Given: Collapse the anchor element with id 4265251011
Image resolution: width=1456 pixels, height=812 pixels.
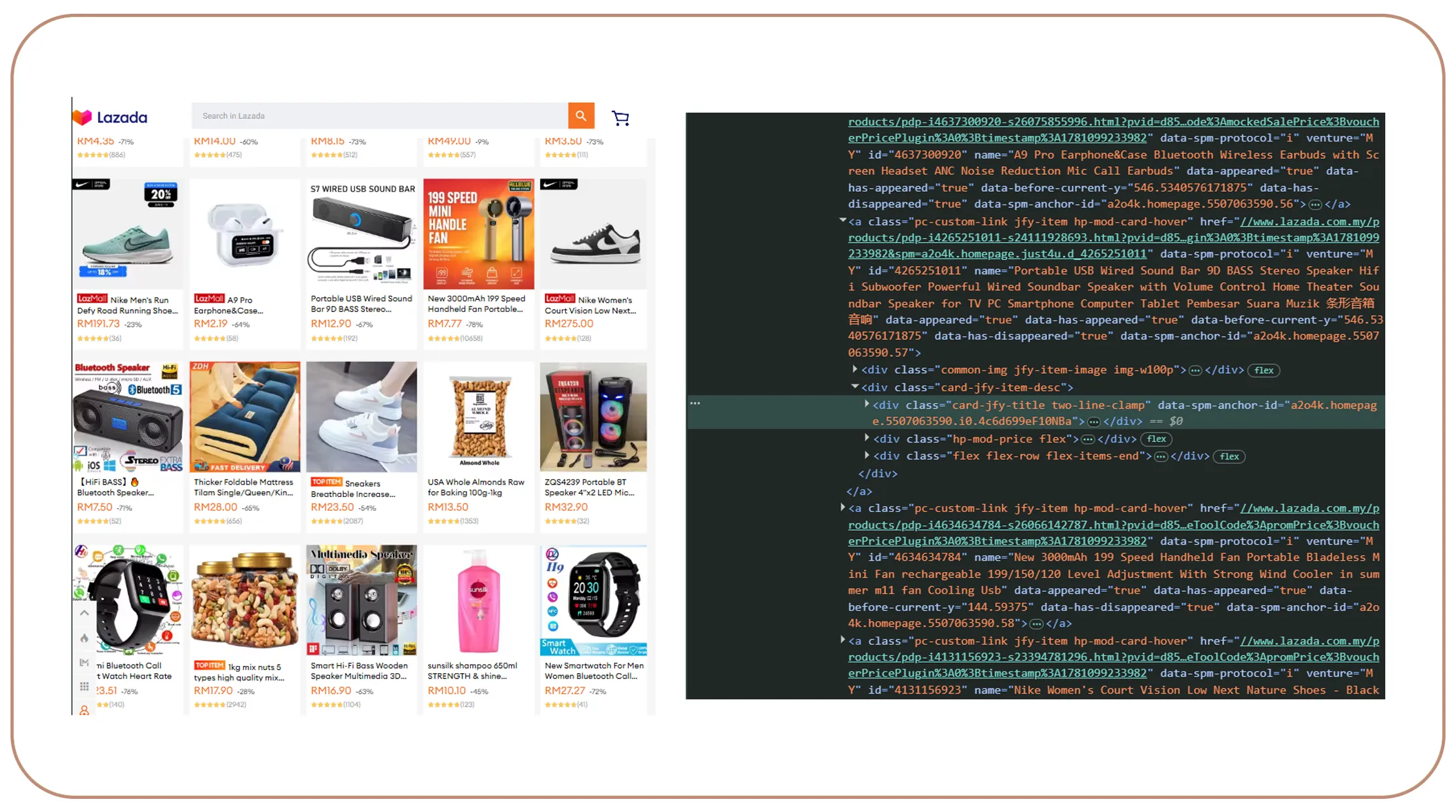Looking at the screenshot, I should tap(843, 221).
